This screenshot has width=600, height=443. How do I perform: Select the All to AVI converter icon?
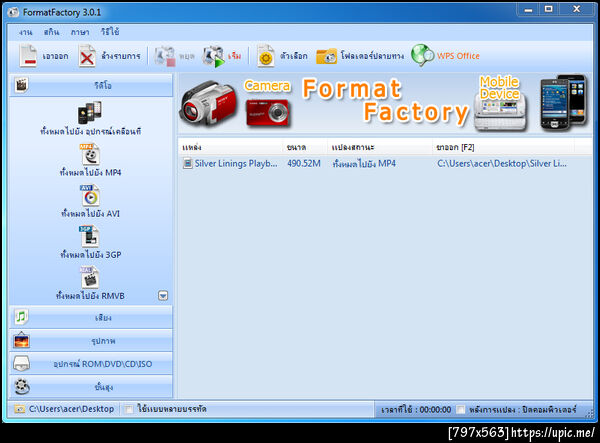coord(90,195)
